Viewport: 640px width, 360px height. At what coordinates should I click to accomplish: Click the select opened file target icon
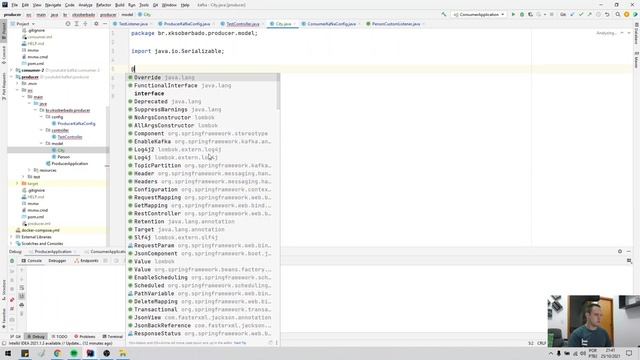pyautogui.click(x=68, y=24)
